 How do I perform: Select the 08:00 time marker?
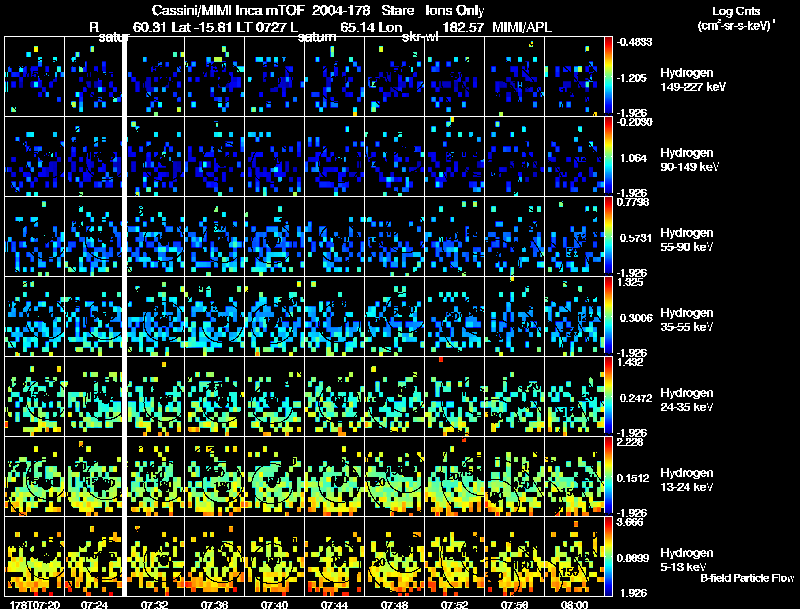pos(574,605)
